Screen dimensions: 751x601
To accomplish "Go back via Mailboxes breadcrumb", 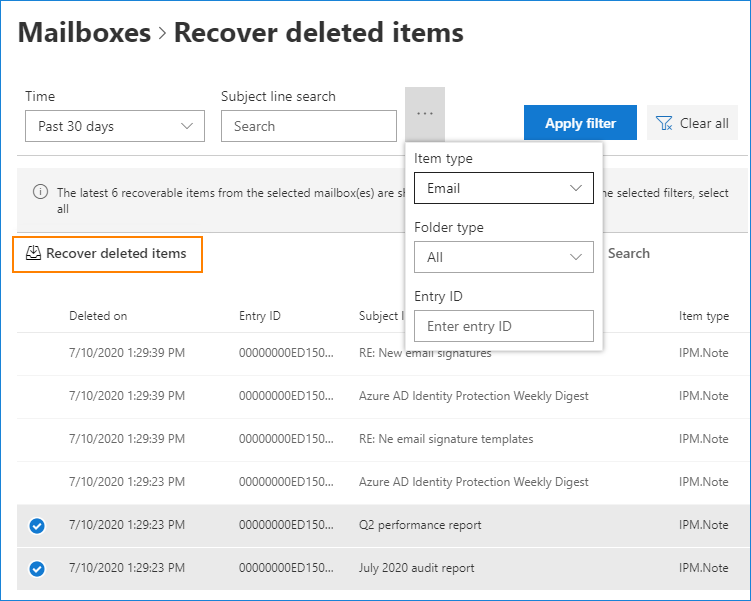I will [84, 33].
